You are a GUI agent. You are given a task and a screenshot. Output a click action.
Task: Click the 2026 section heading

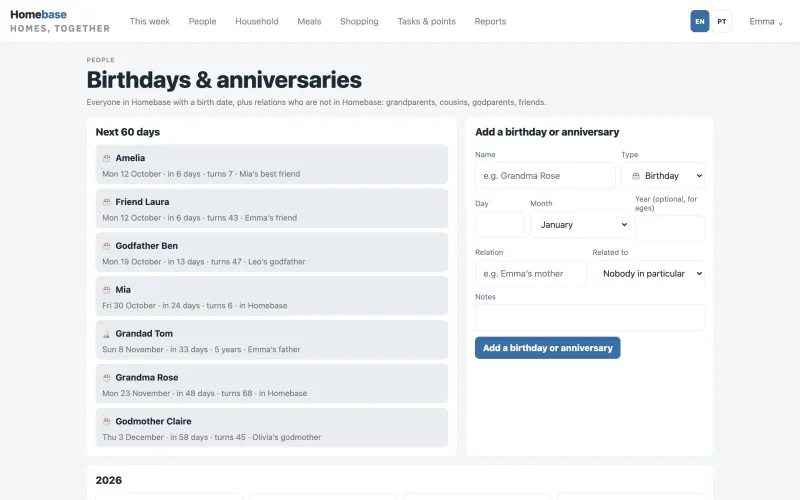coord(109,480)
